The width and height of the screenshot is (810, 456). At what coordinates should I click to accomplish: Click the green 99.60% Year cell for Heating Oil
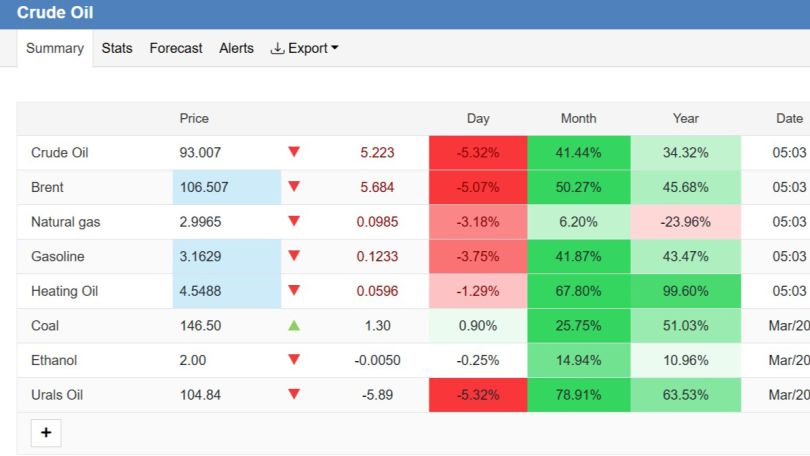(686, 291)
